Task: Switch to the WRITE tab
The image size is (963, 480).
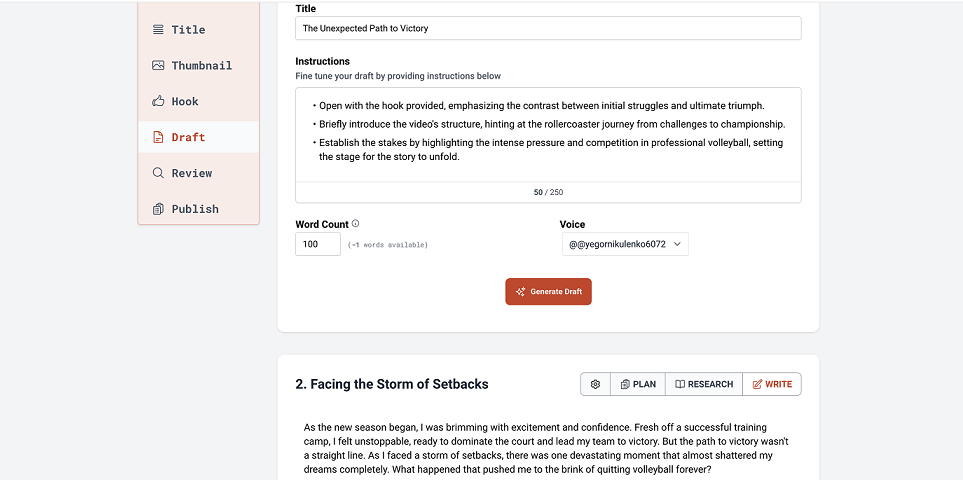Action: pyautogui.click(x=772, y=384)
